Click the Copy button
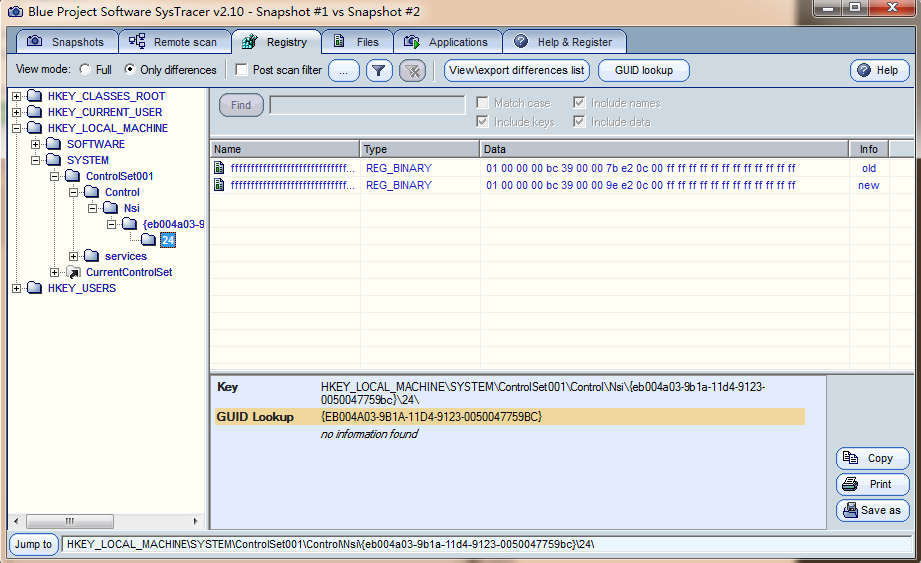The height and width of the screenshot is (563, 921). pos(873,459)
